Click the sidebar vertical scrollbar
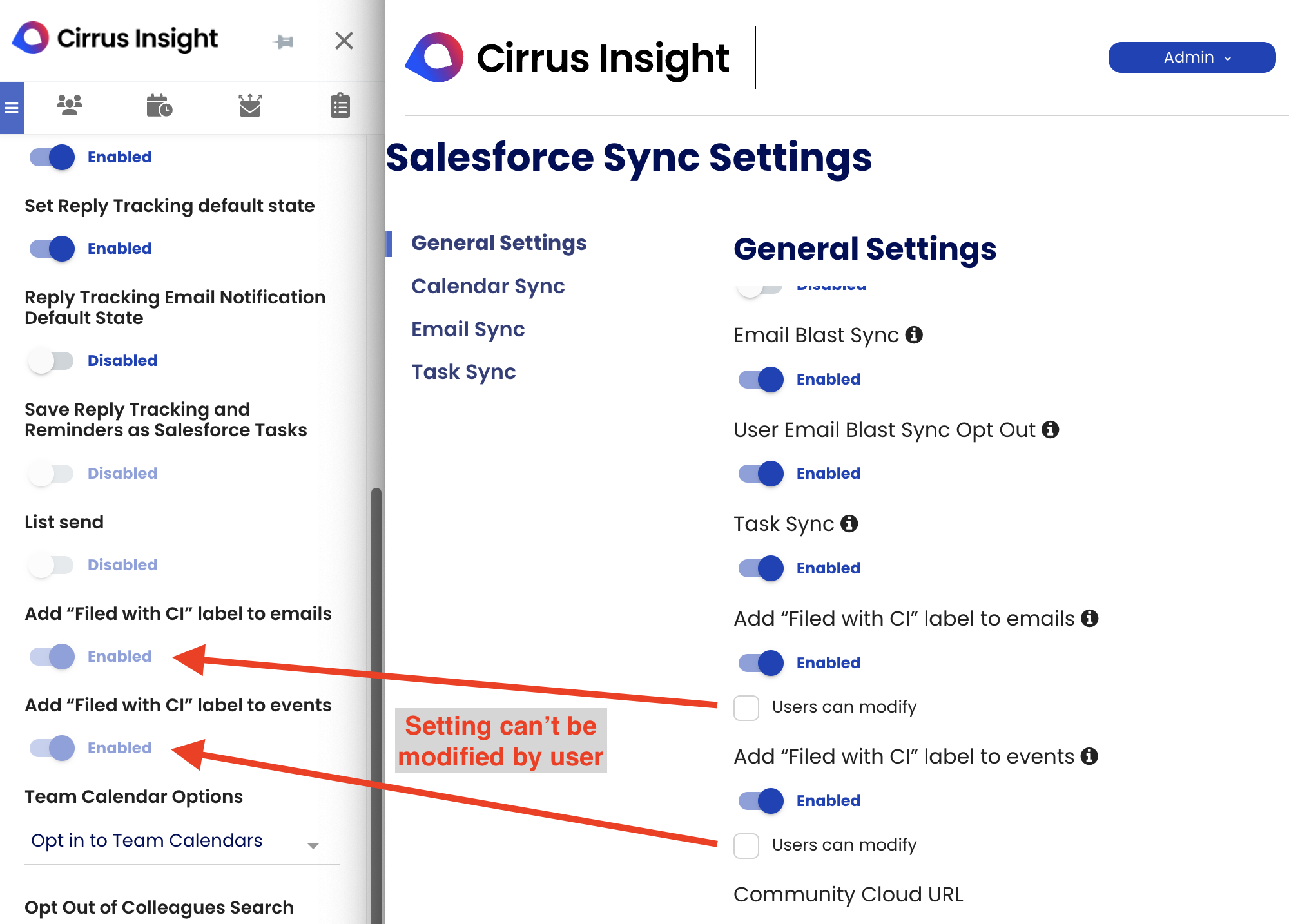 click(376, 706)
